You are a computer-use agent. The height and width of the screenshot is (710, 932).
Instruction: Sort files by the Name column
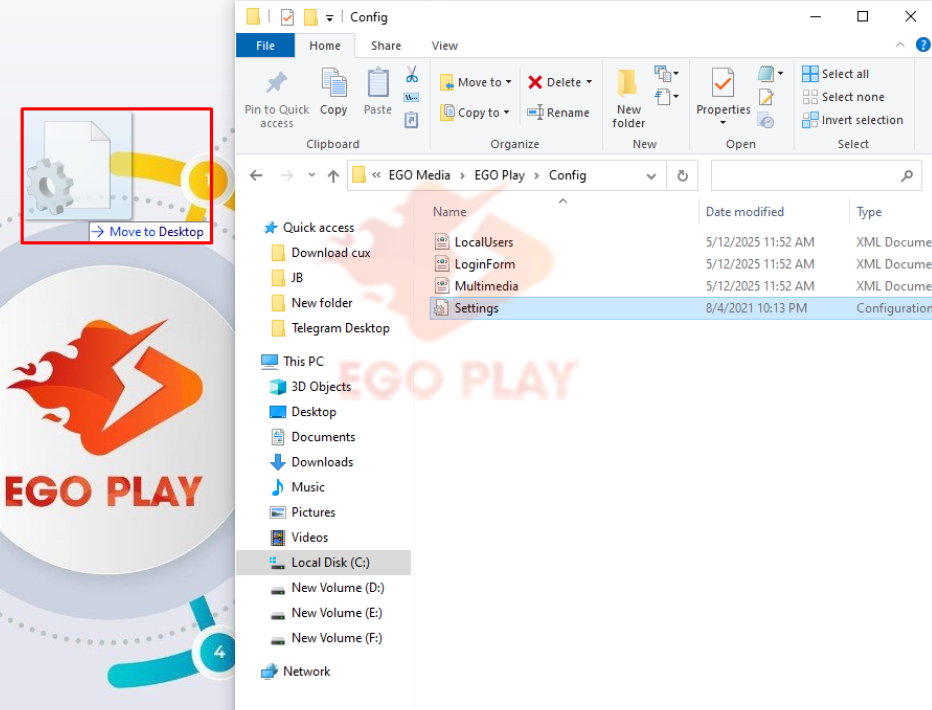449,212
